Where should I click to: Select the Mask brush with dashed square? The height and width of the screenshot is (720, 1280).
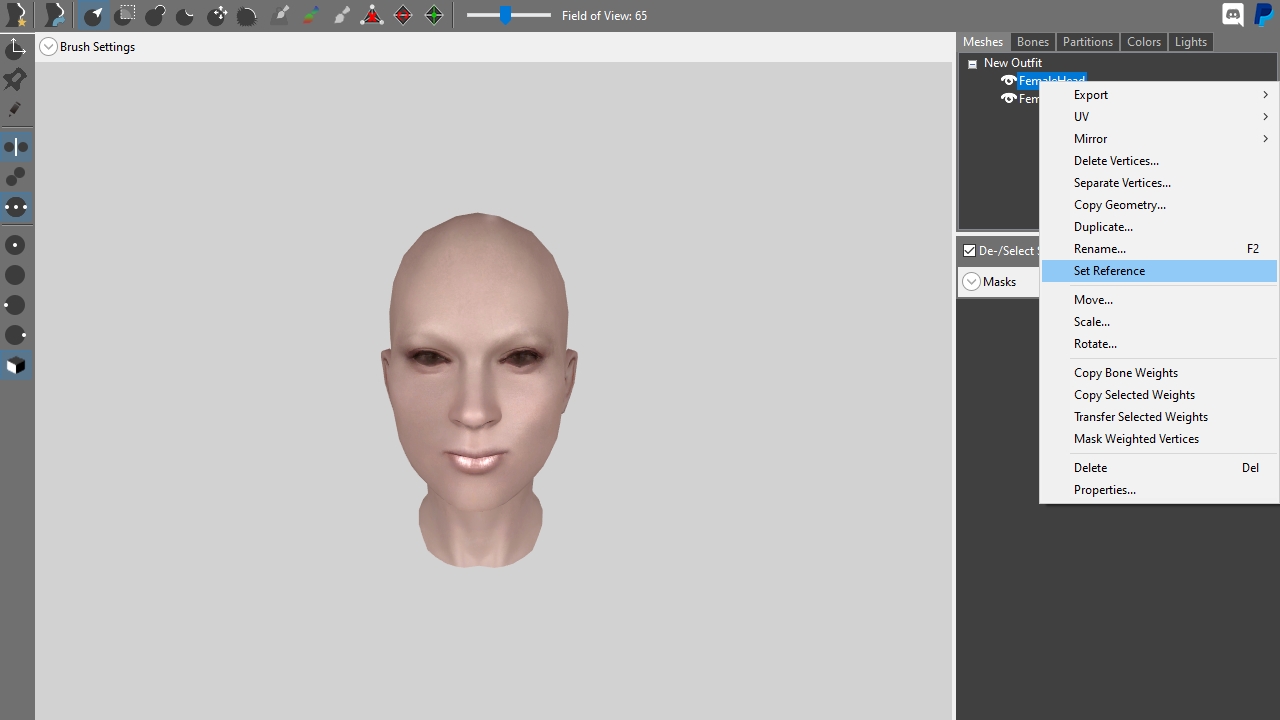tap(125, 15)
